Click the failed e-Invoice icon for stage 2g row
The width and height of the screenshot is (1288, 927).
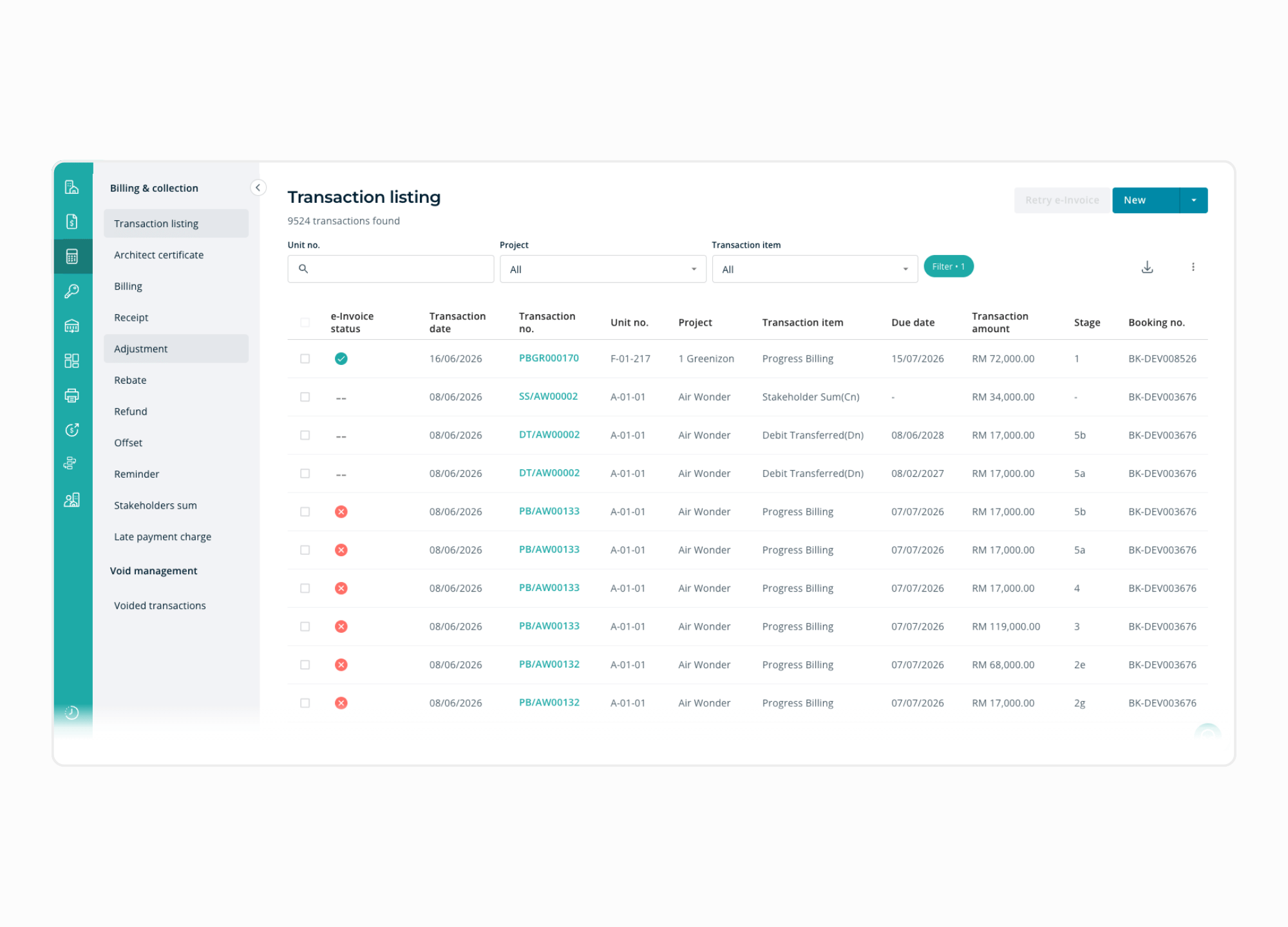coord(341,703)
